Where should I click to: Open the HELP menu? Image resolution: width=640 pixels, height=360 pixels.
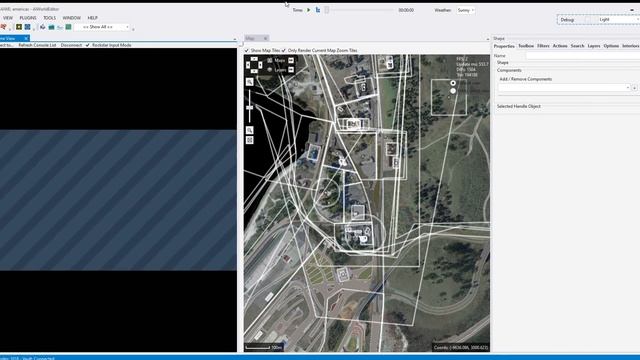[x=93, y=18]
